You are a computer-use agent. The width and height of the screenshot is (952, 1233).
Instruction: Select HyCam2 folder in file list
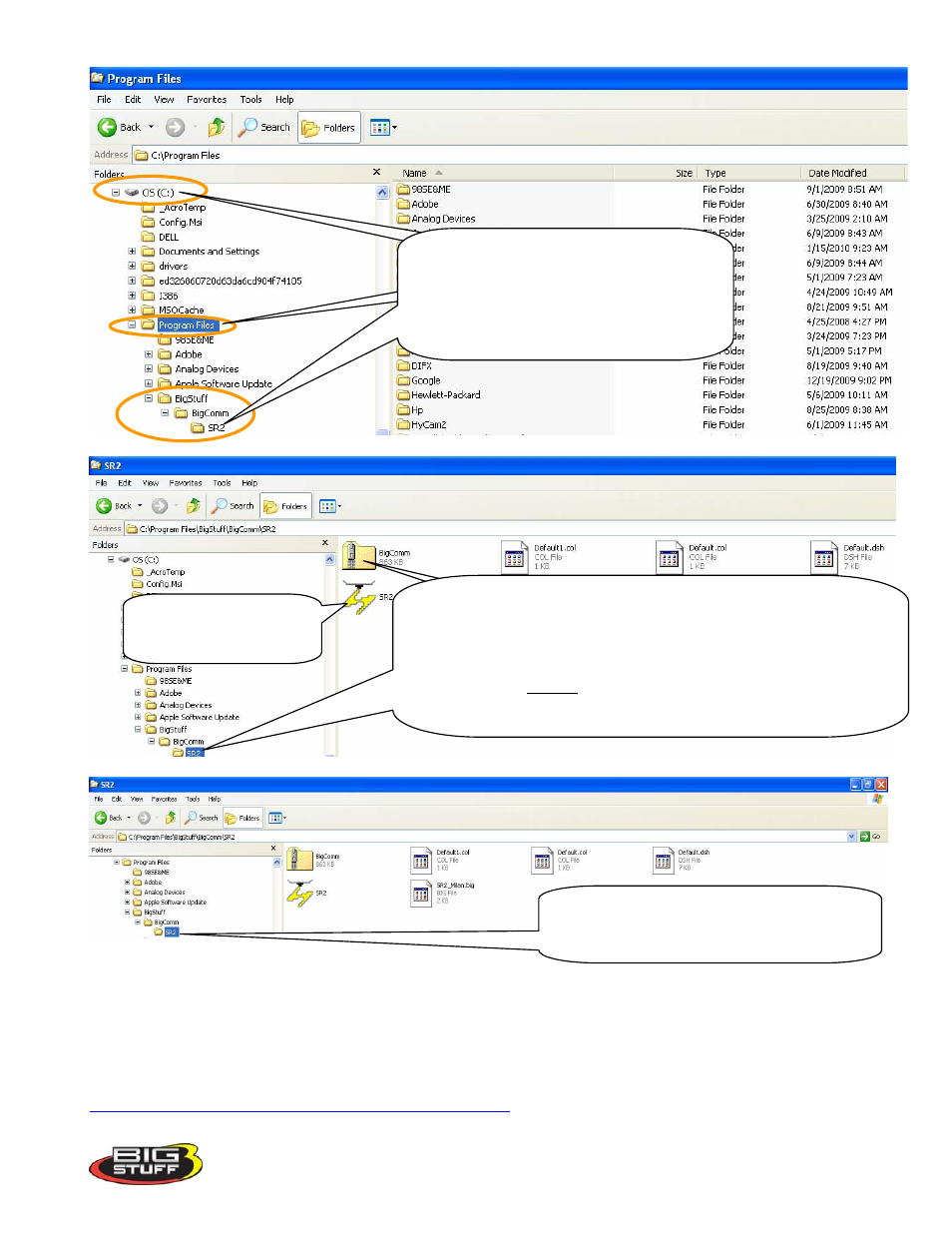pos(422,424)
